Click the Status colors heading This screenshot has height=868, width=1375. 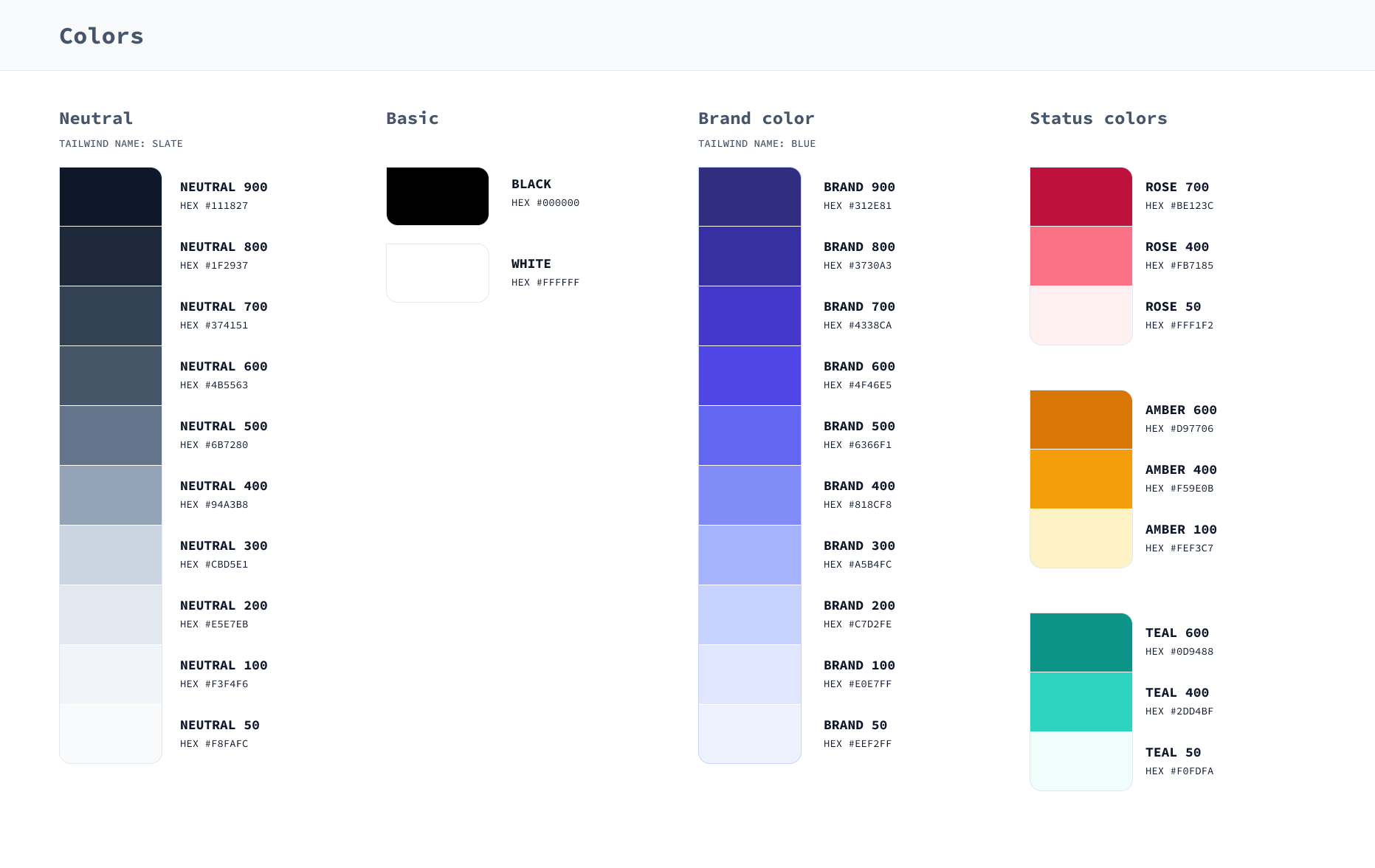[x=1098, y=118]
